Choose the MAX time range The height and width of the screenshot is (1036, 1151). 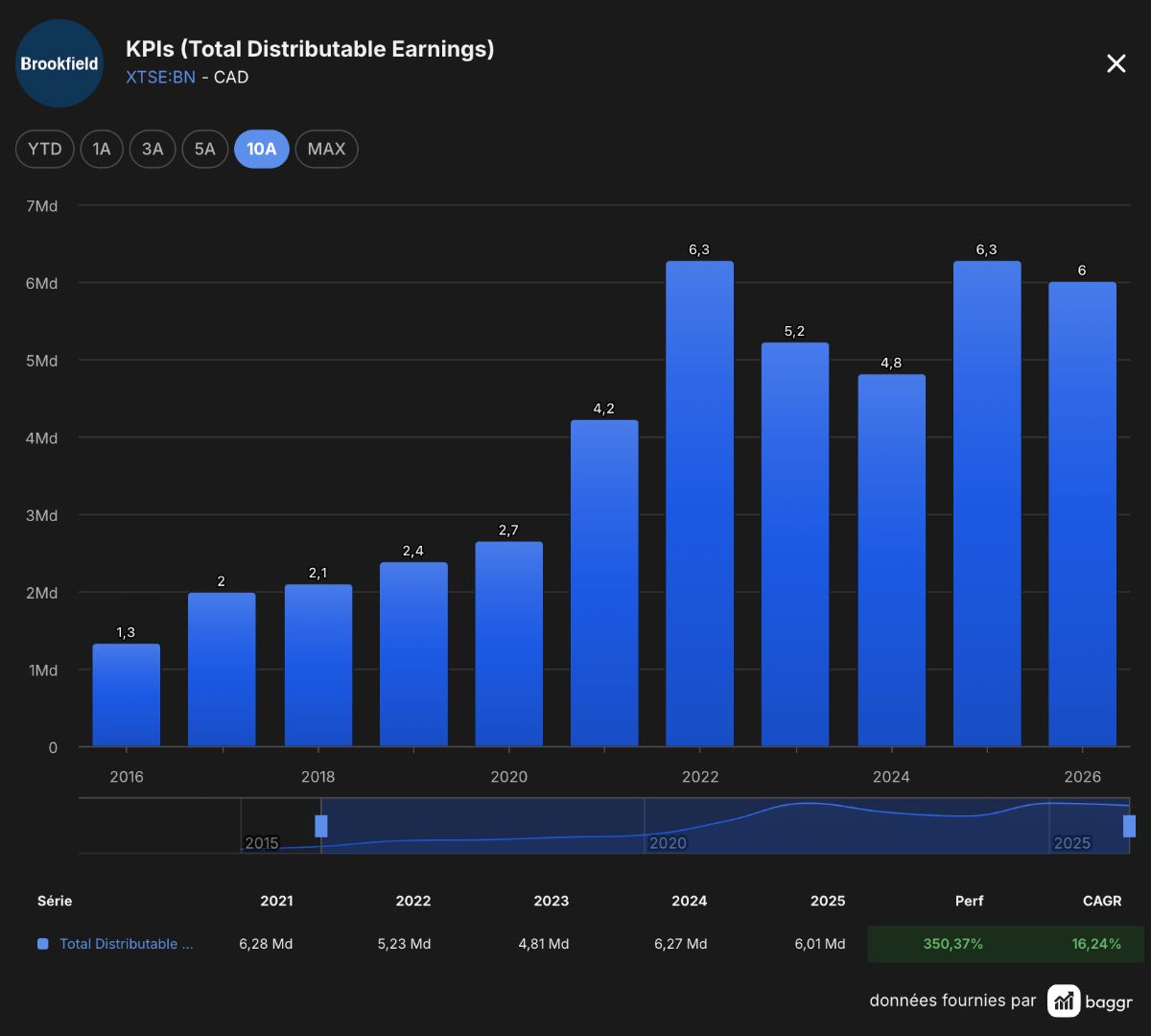326,149
